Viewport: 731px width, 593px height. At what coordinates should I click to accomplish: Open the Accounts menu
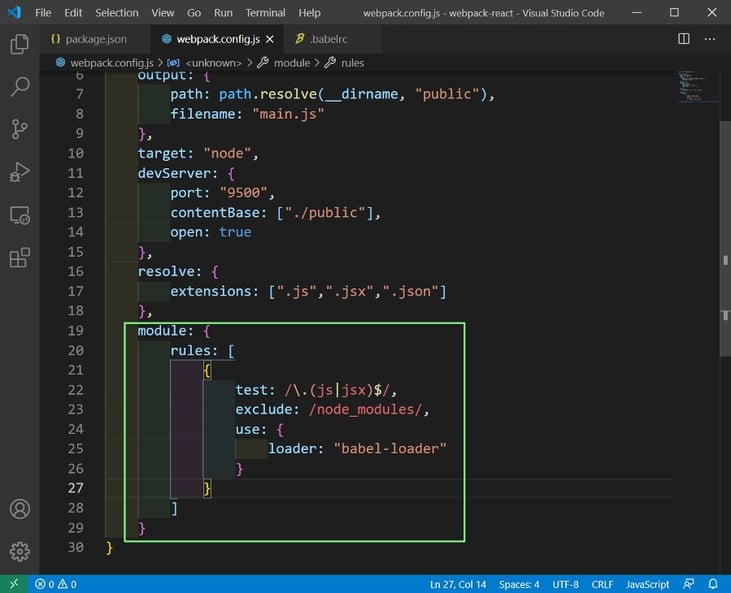(x=20, y=509)
